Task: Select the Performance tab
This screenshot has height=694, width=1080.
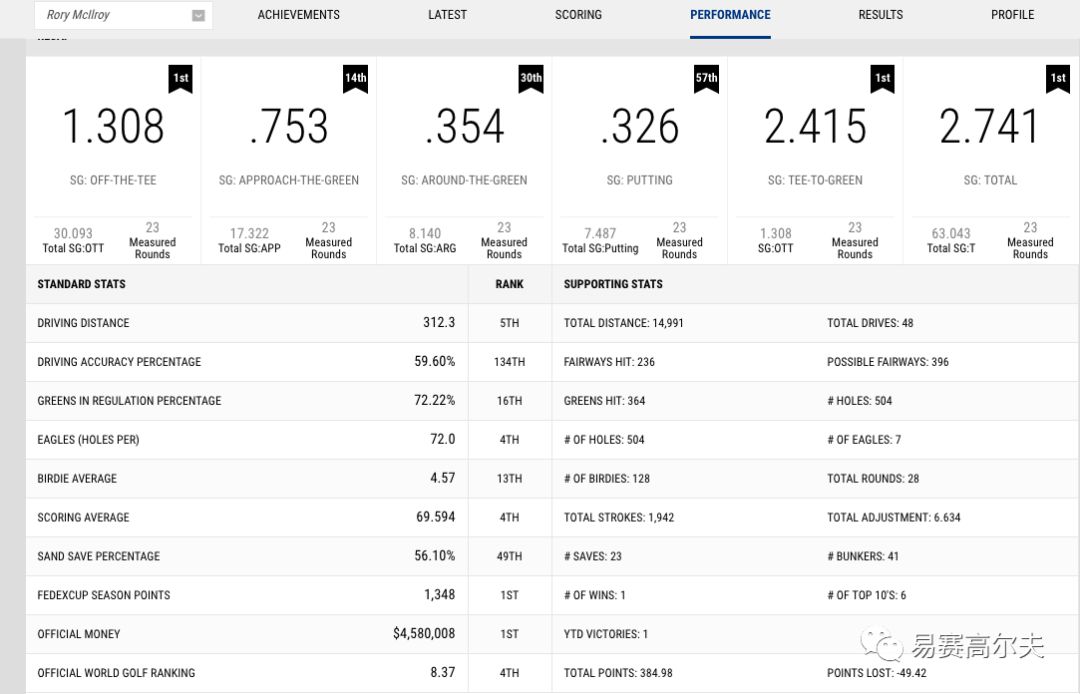Action: click(730, 15)
